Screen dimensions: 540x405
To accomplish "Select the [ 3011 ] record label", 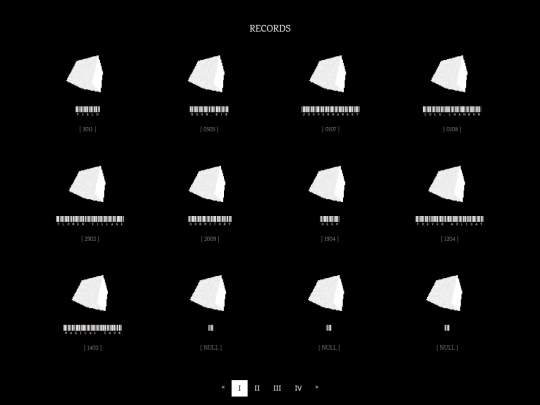I will (88, 129).
